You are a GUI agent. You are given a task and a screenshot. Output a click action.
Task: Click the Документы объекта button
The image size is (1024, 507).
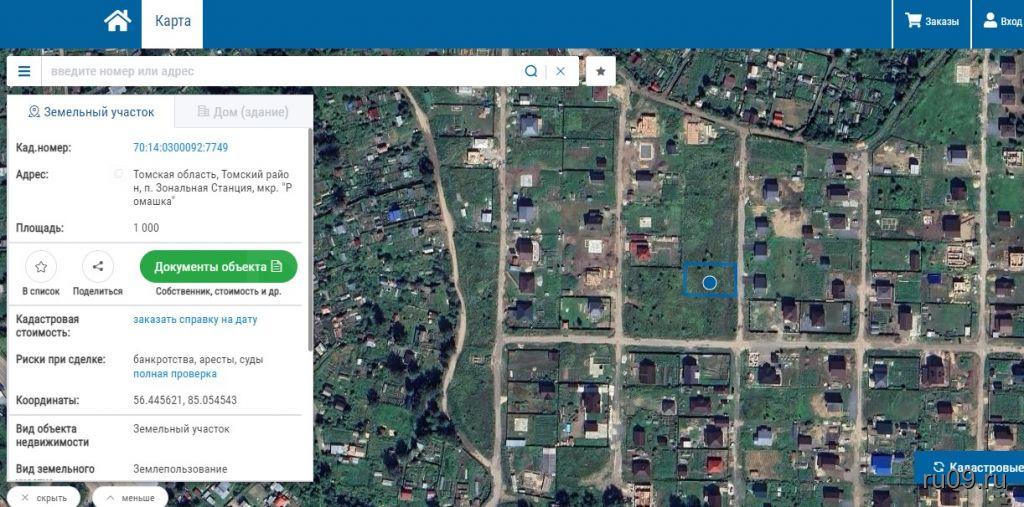[x=219, y=267]
